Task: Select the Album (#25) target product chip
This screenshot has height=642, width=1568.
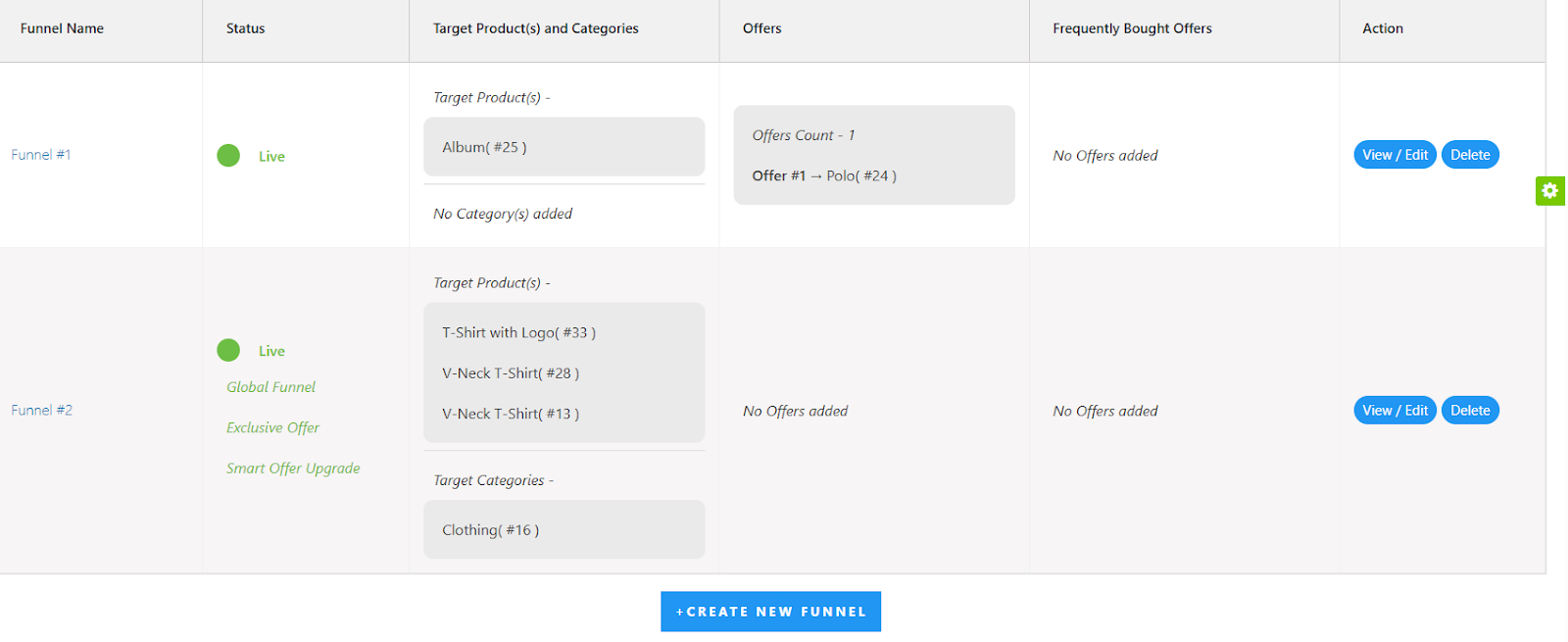Action: pos(563,146)
